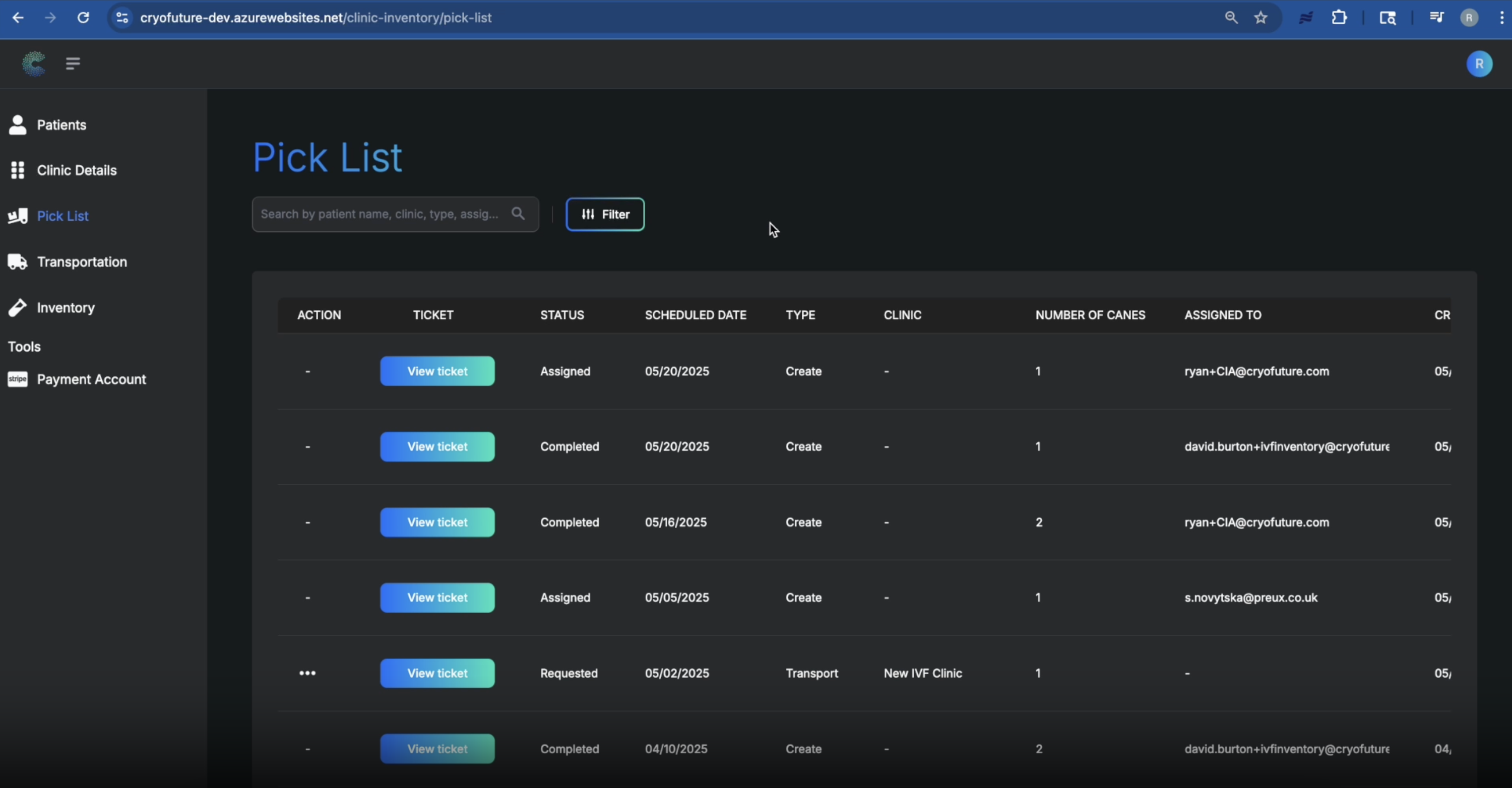This screenshot has width=1512, height=788.
Task: Click the page reload icon
Action: click(x=83, y=17)
